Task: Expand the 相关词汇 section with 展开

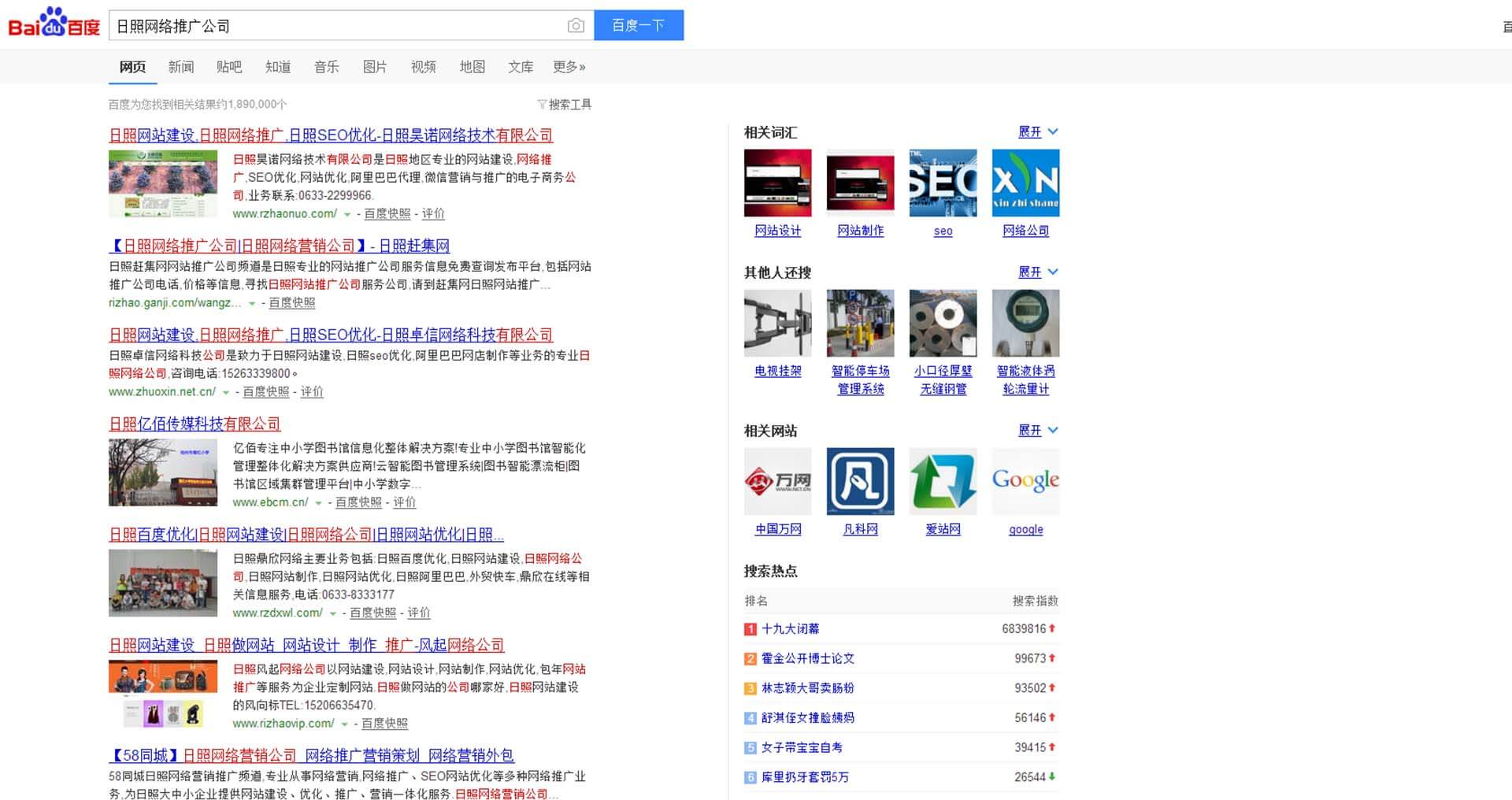Action: click(1038, 132)
